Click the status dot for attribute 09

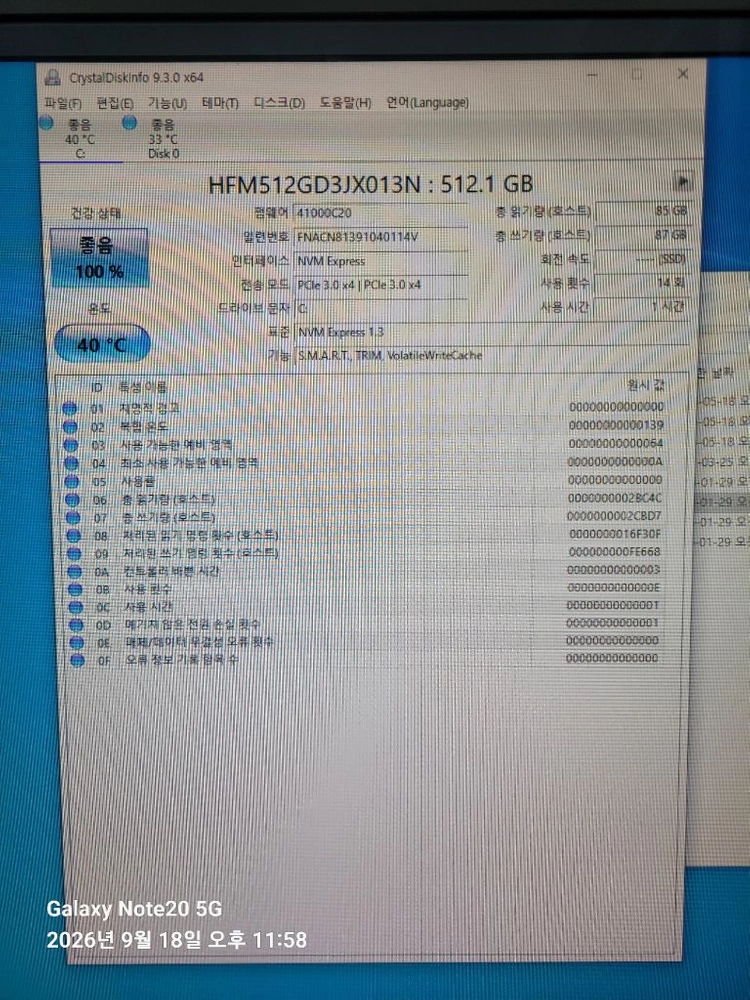[74, 554]
